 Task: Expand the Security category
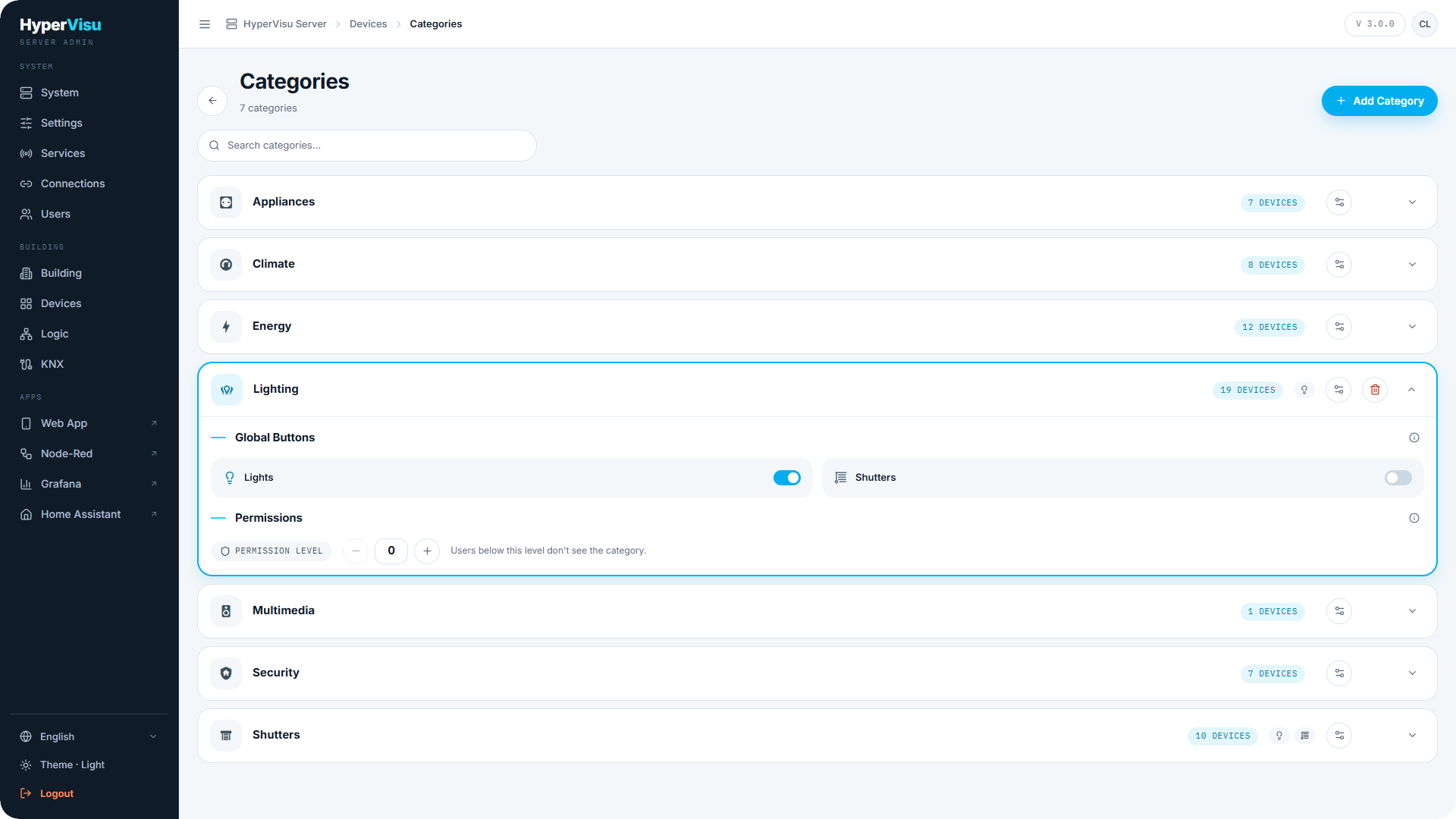pyautogui.click(x=1412, y=673)
